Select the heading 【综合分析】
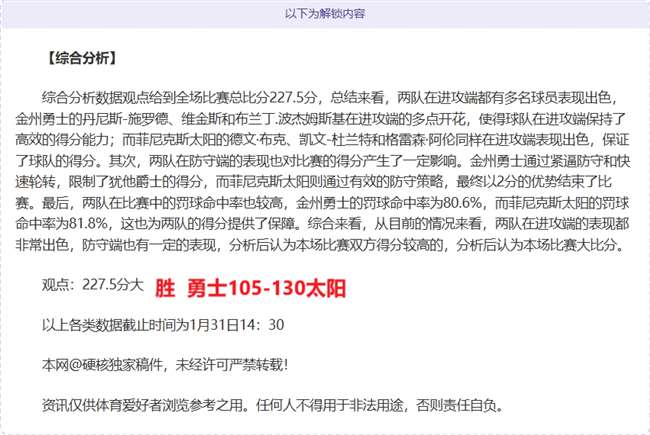Viewport: 650px width, 435px height. [x=81, y=58]
